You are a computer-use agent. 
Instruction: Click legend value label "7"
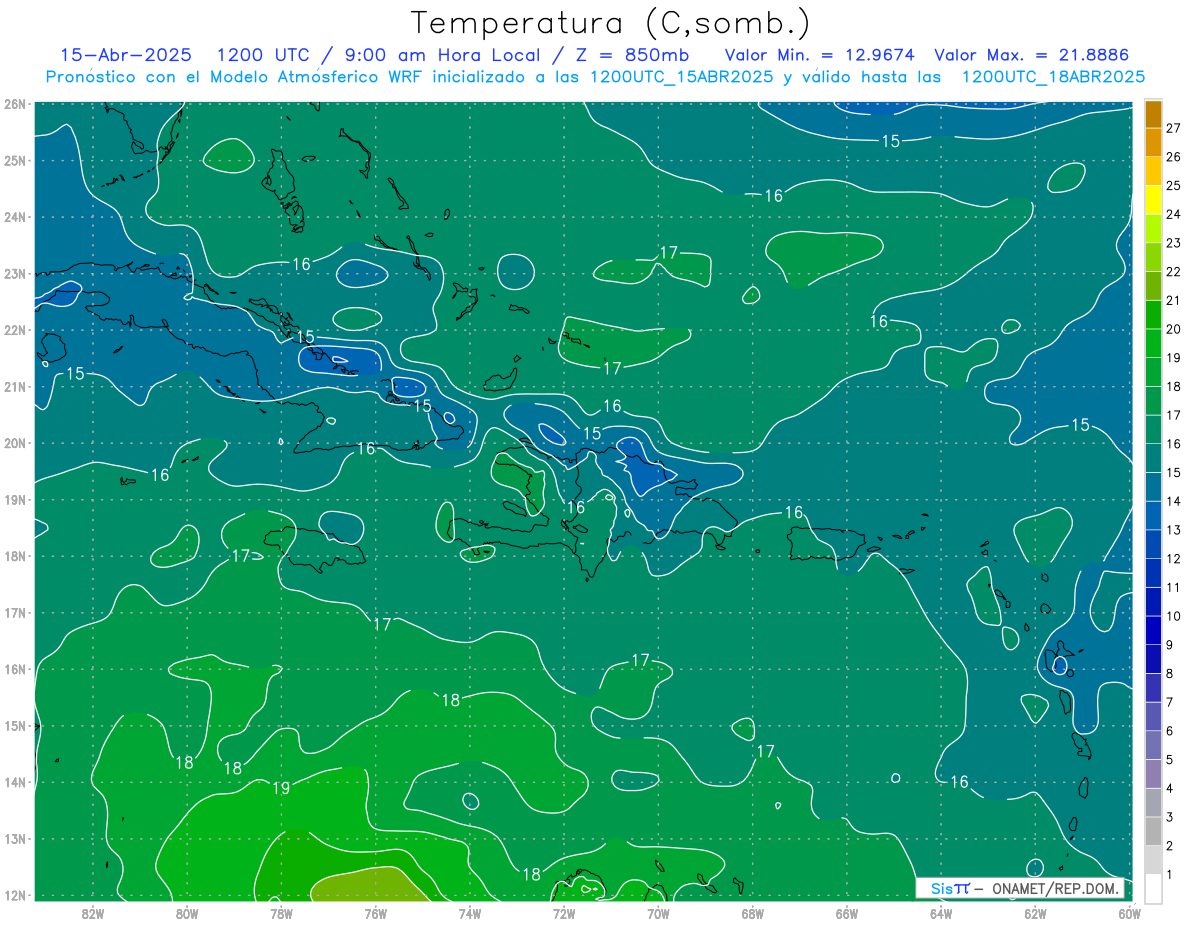[1171, 702]
